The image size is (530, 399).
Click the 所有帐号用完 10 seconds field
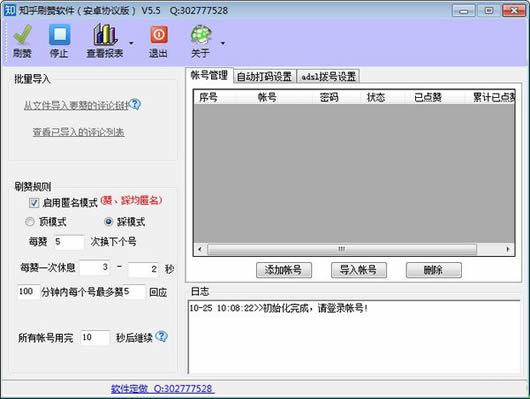tap(95, 337)
